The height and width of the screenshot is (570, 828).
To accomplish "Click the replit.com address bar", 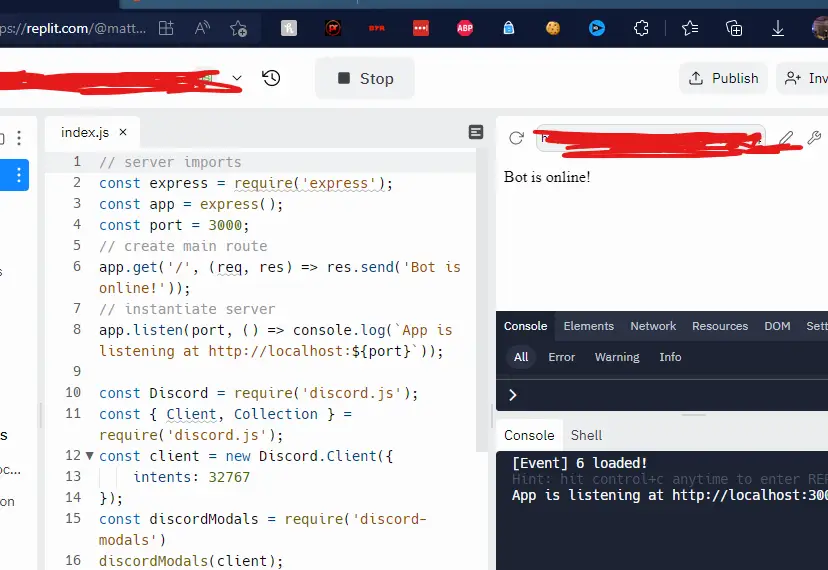I will pyautogui.click(x=73, y=28).
